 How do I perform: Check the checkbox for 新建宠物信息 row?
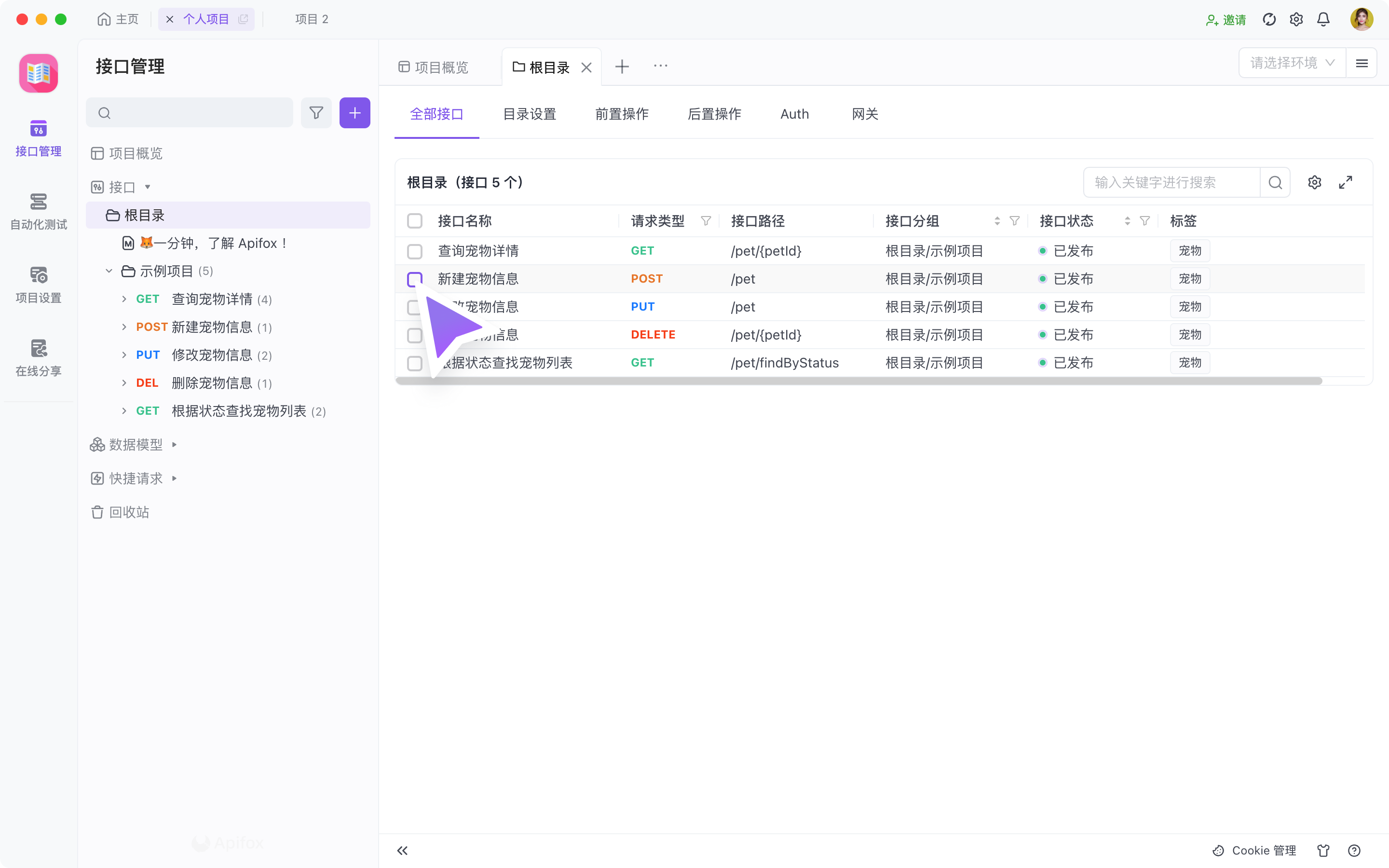coord(414,279)
